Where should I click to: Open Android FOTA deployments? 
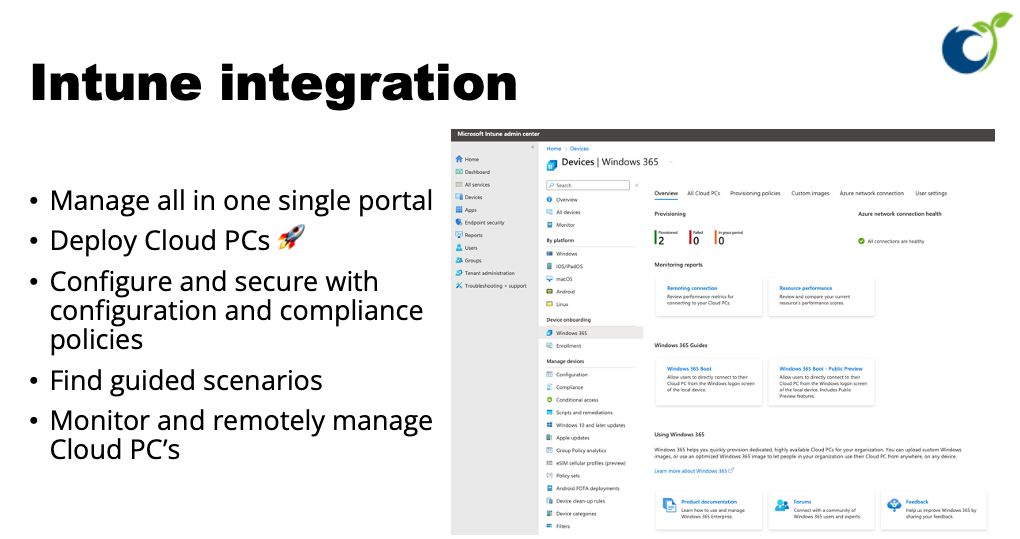[x=583, y=489]
